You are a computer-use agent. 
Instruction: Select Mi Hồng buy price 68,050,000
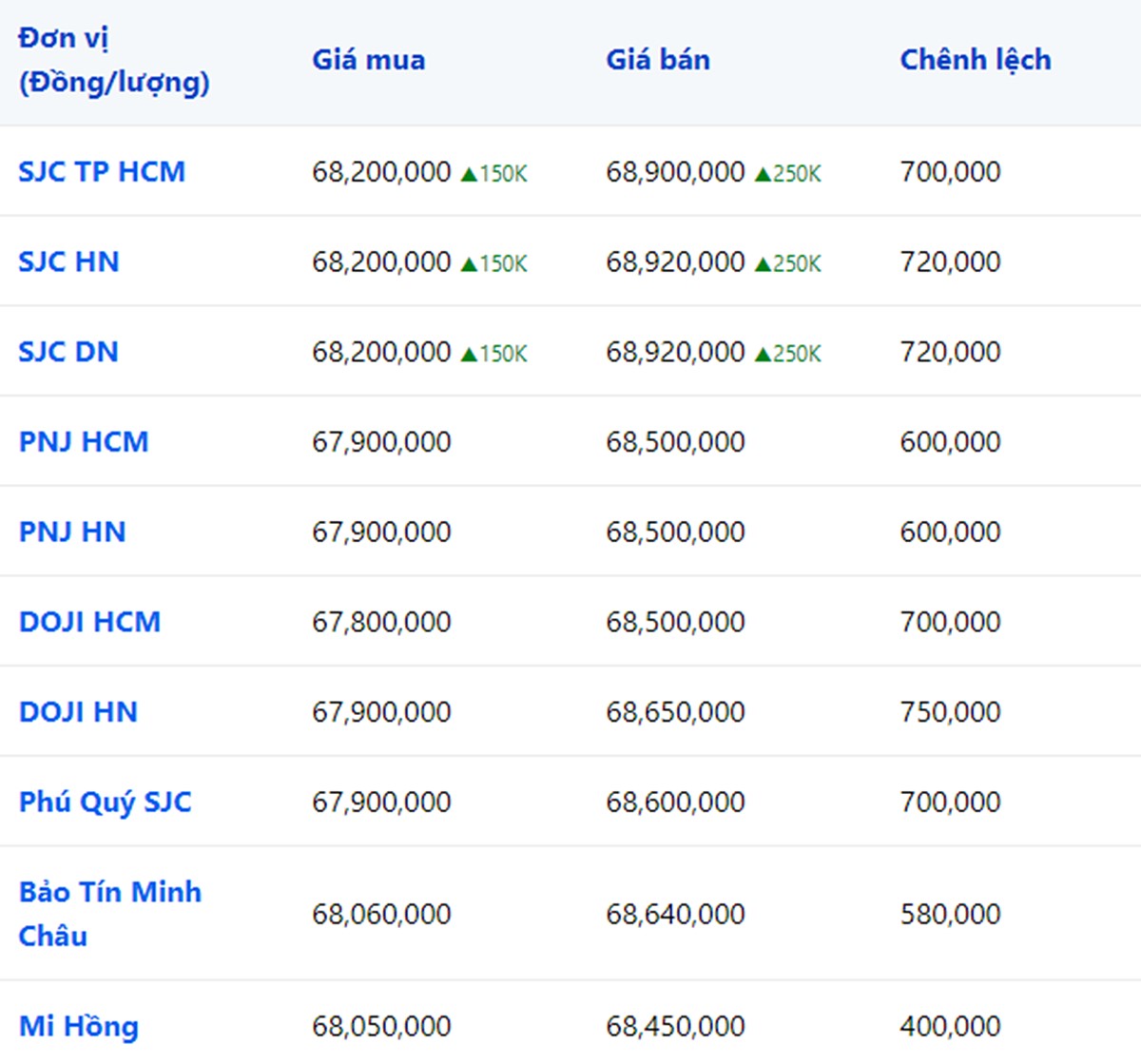coord(381,1027)
